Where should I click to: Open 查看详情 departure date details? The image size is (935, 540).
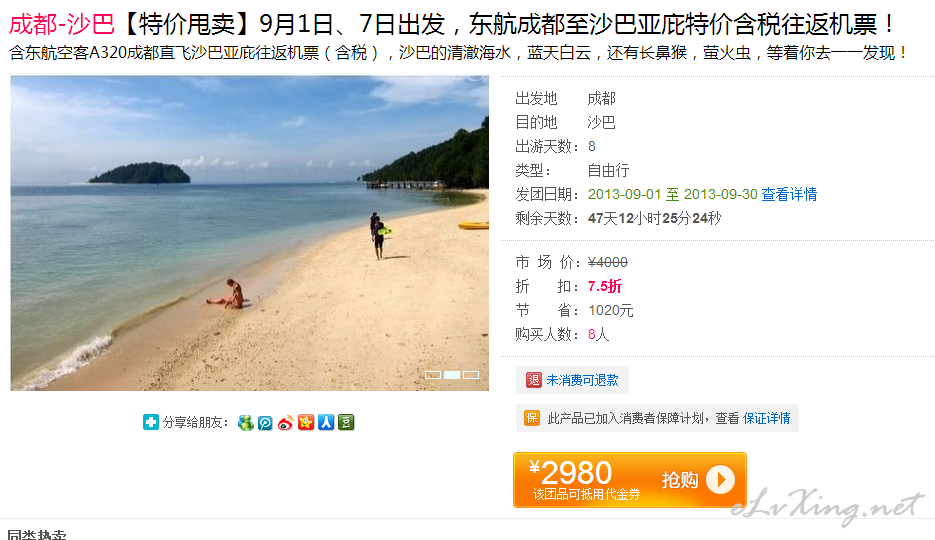[790, 194]
